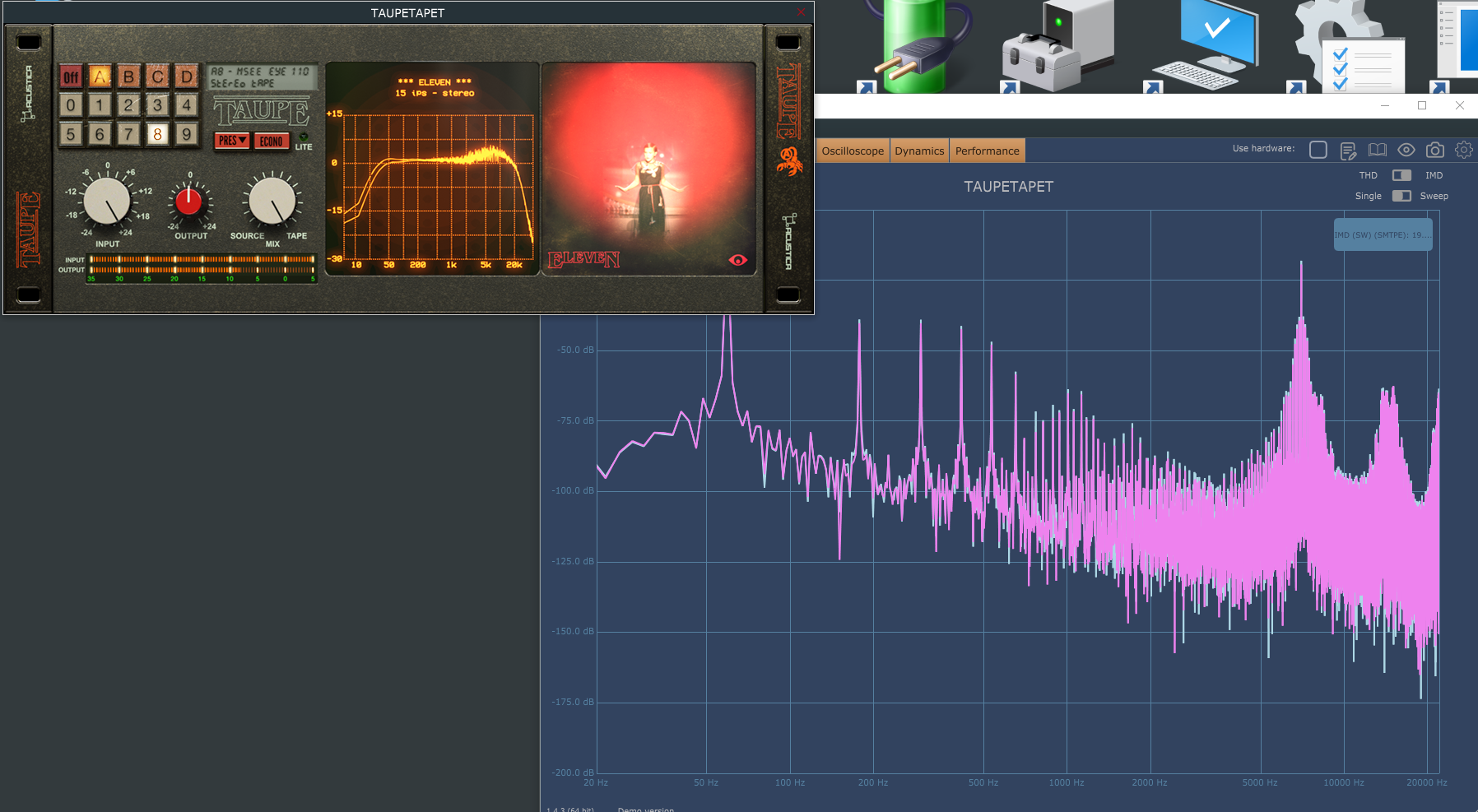Select tape model button 5

point(71,134)
